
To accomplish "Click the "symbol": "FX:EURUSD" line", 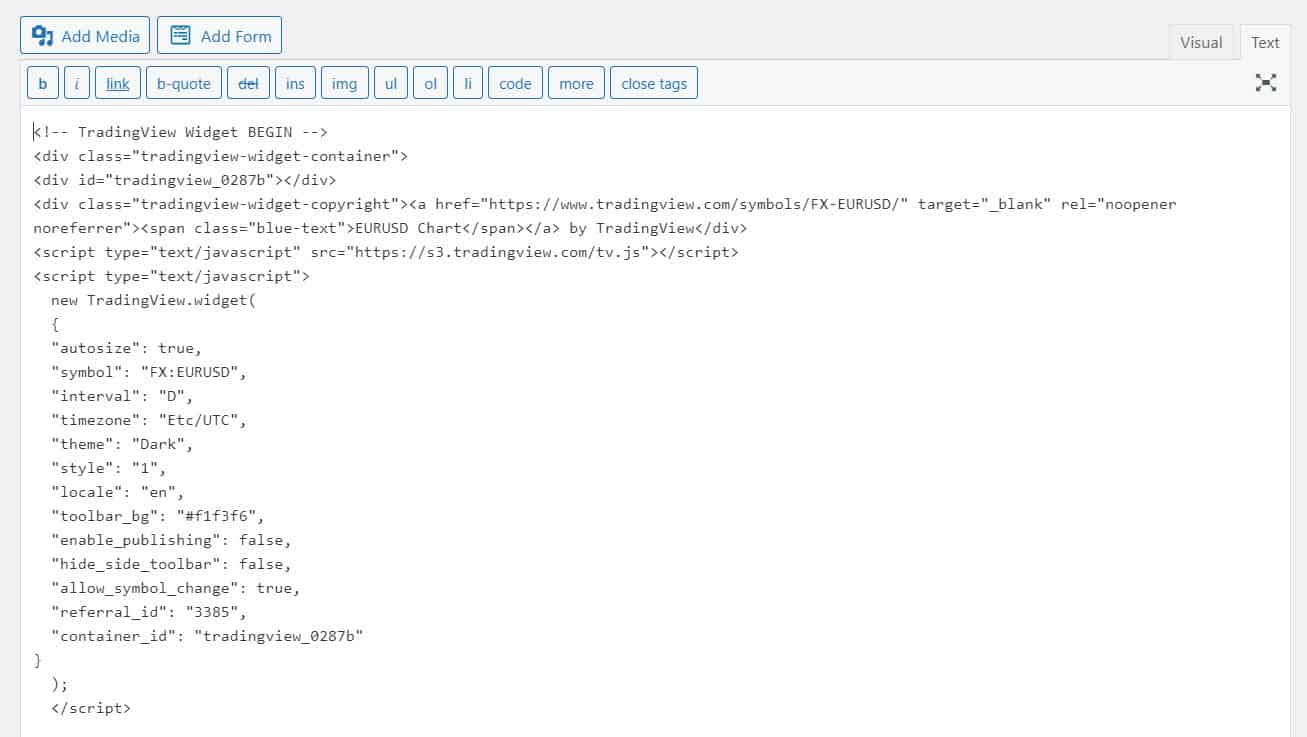I will coord(149,372).
